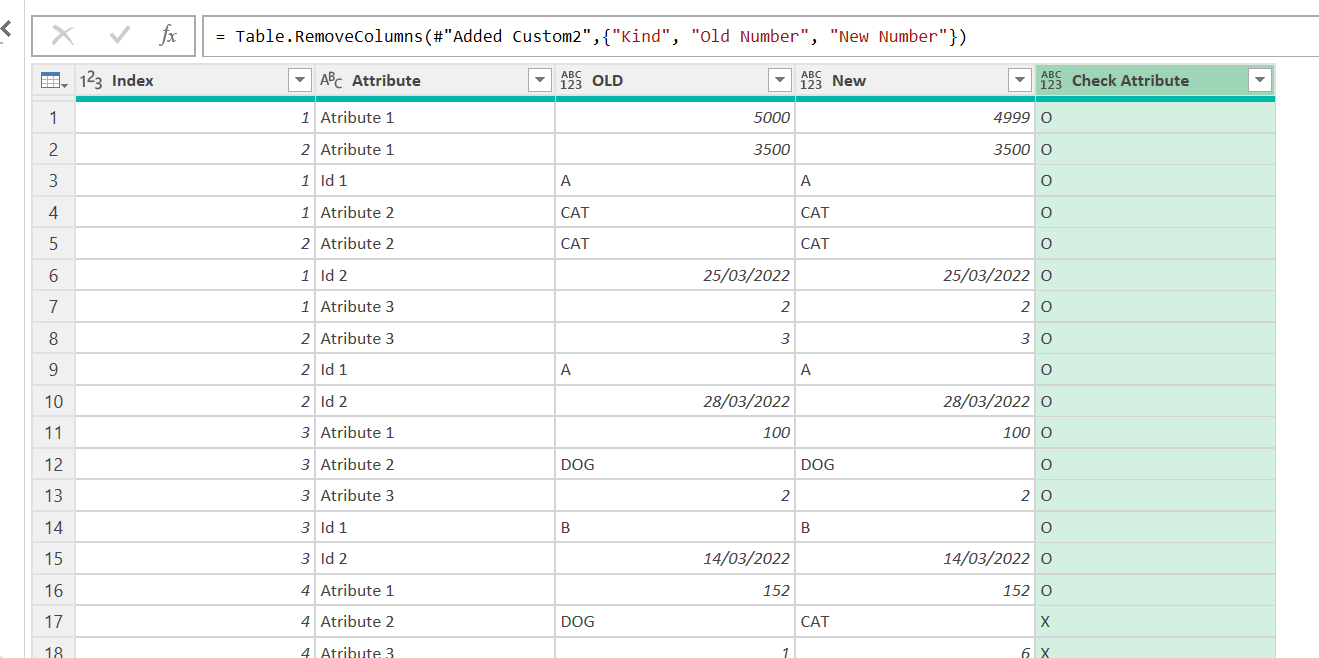Click the cancel X icon in formula bar
1319x658 pixels.
[x=63, y=36]
